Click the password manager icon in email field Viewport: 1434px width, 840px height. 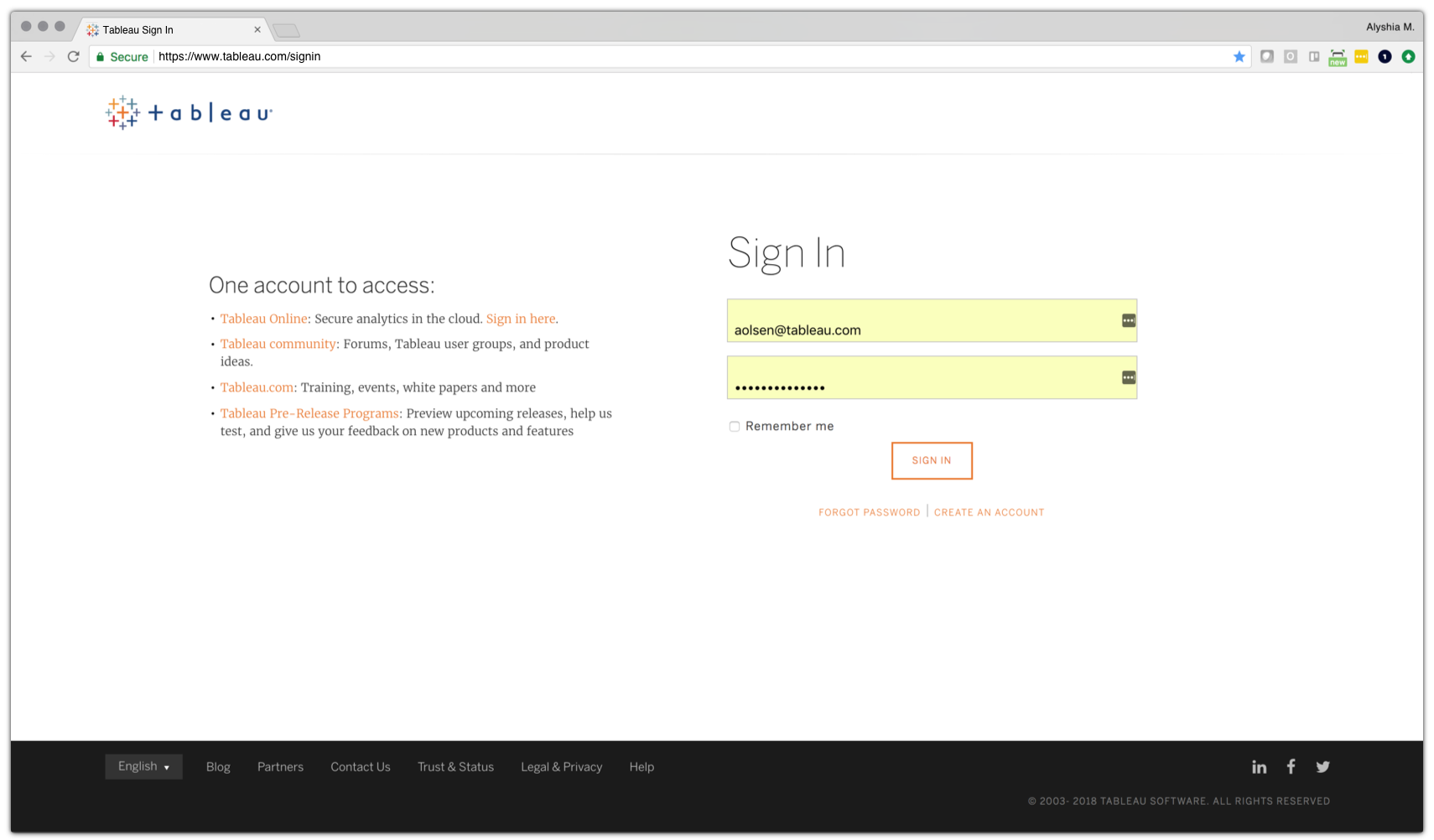(x=1129, y=320)
